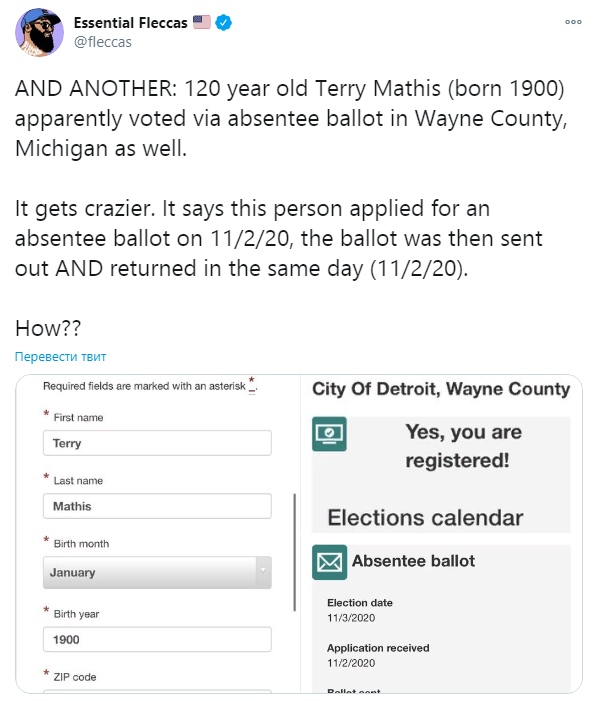
Task: Open the tweet's three-dot more options menu
Action: (x=573, y=22)
